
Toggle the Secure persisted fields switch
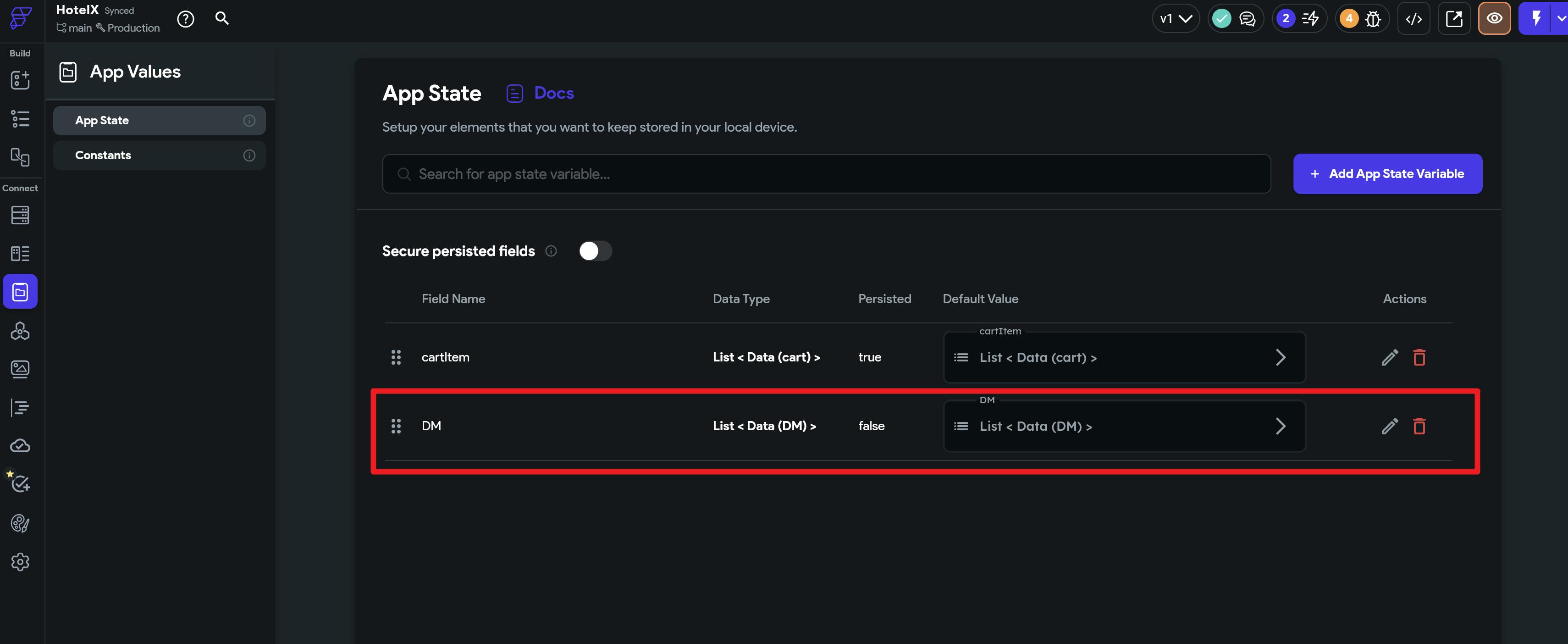click(x=595, y=251)
